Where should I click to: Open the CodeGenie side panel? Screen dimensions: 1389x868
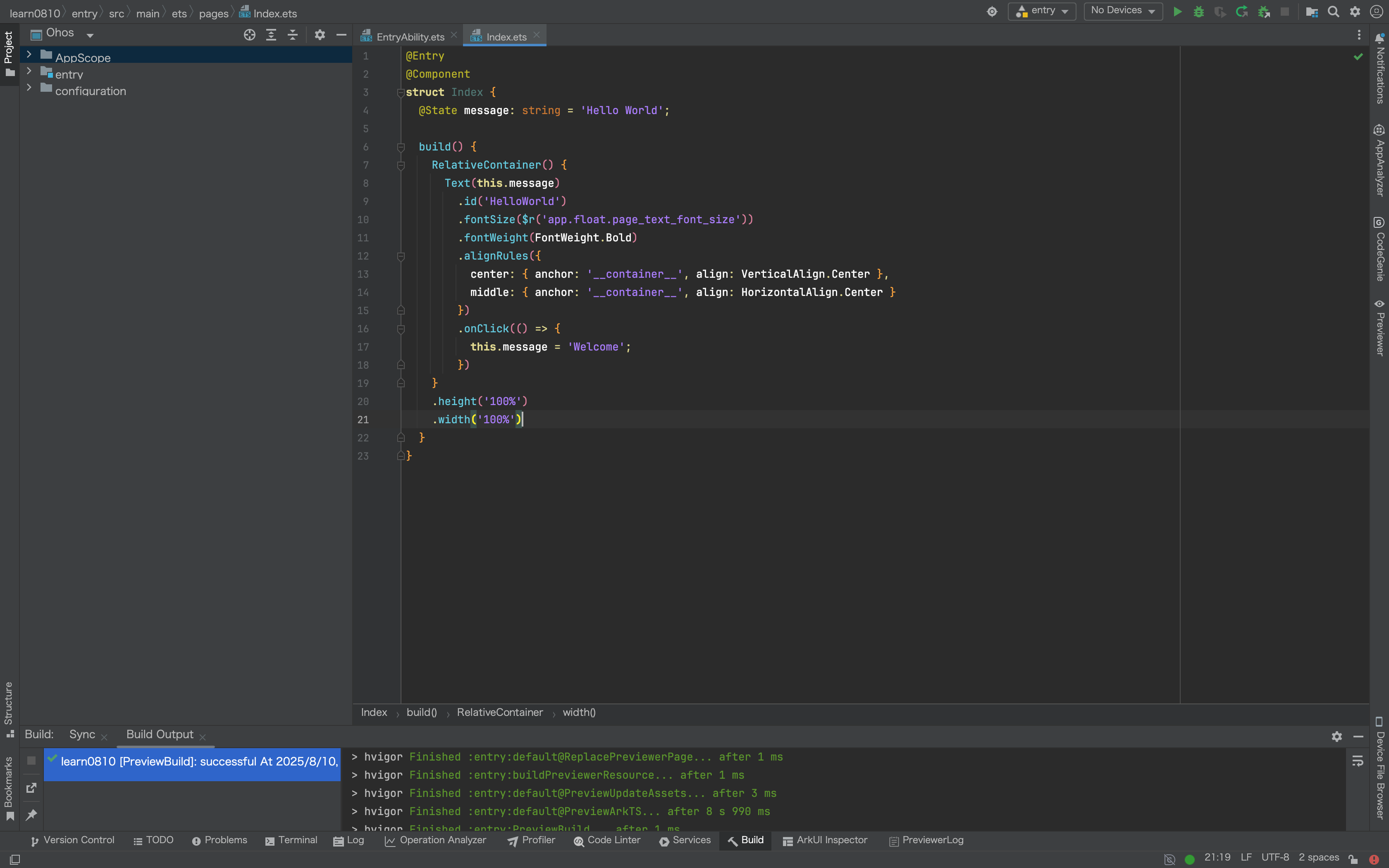(1379, 249)
